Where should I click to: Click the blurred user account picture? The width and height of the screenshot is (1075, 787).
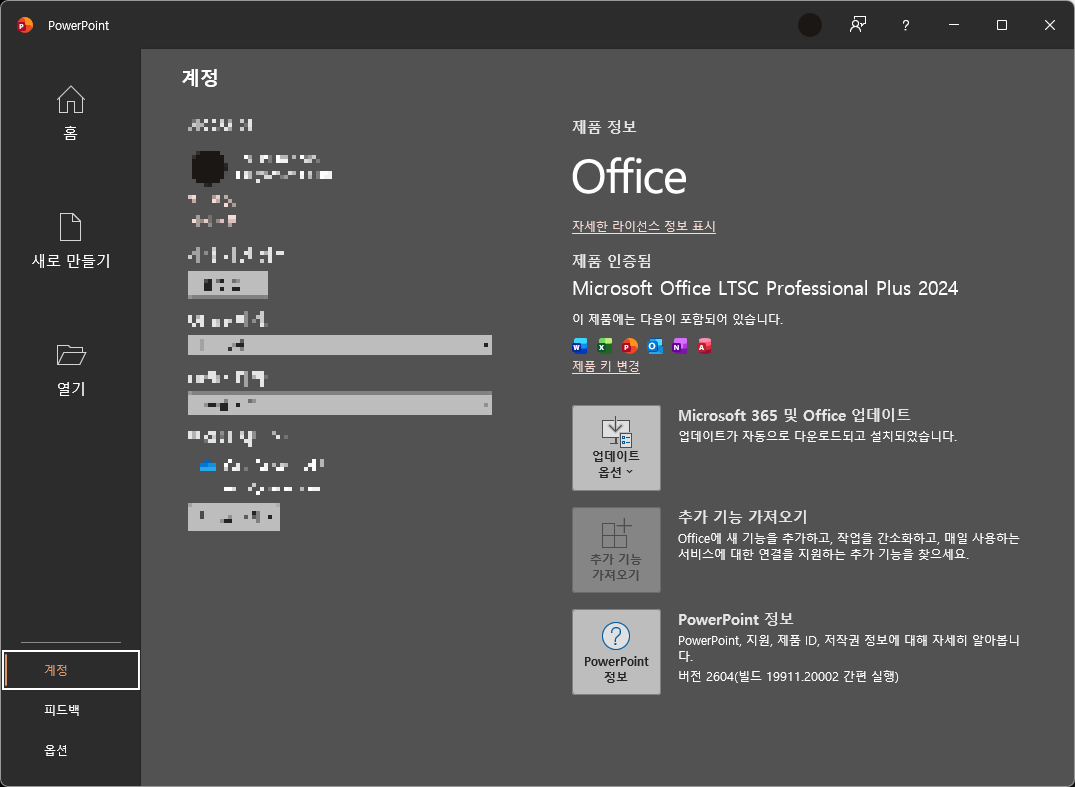click(208, 168)
